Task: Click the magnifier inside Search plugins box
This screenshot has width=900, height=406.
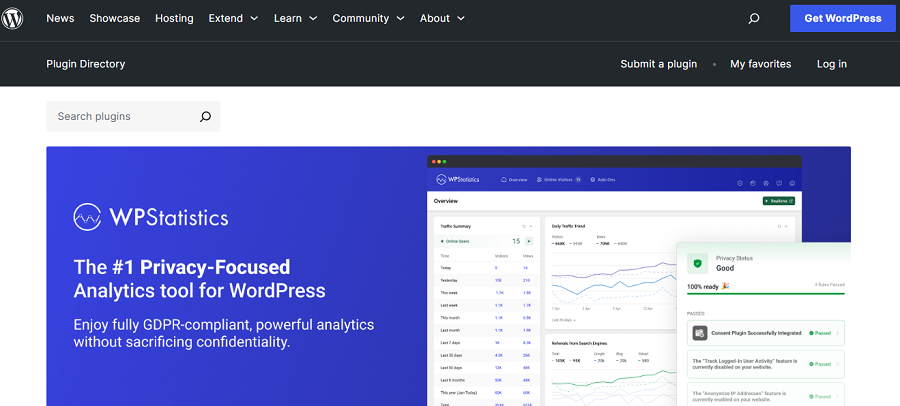Action: 205,117
